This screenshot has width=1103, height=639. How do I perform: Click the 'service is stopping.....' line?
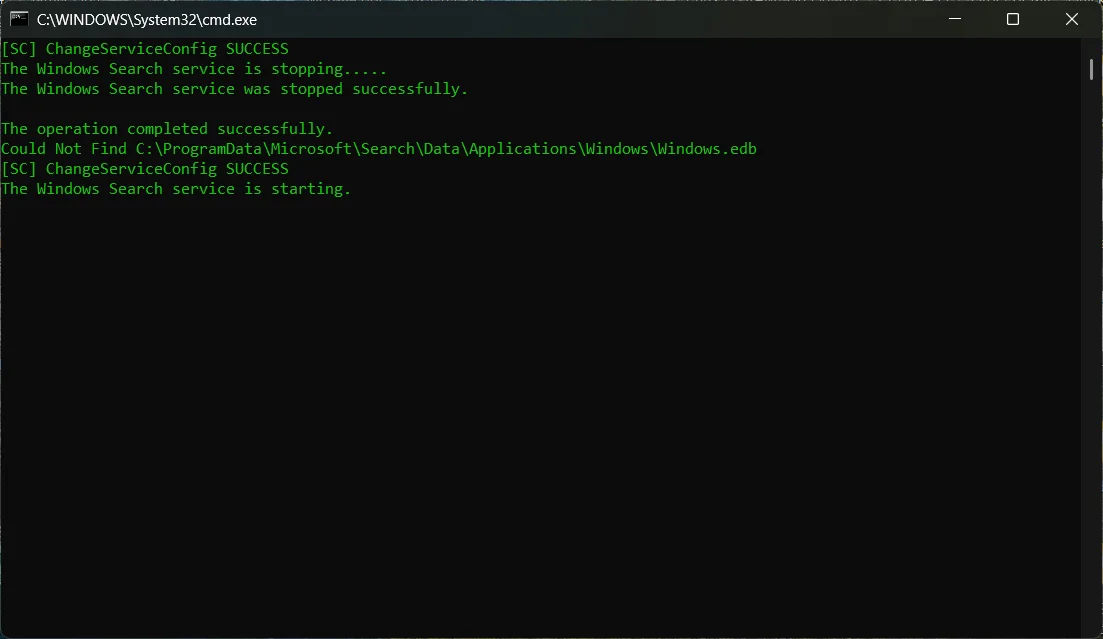[193, 69]
